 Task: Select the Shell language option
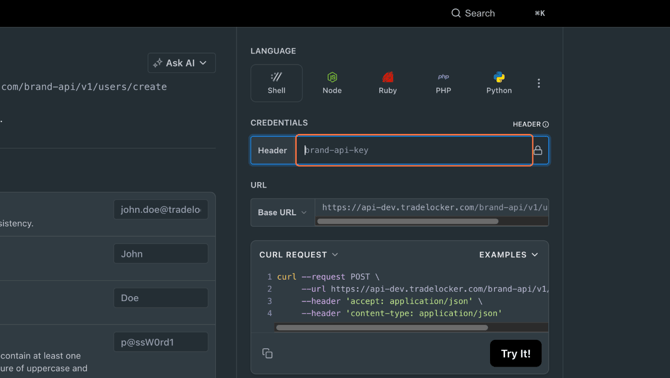[276, 83]
